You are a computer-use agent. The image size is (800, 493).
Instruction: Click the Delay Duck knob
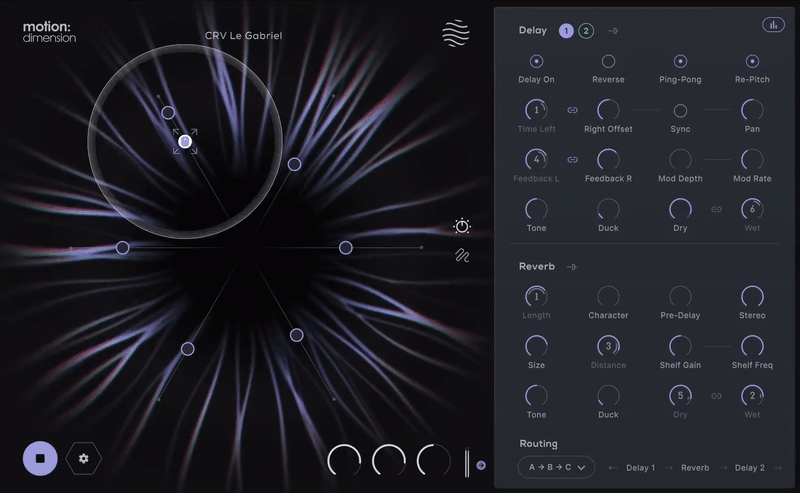tap(608, 209)
